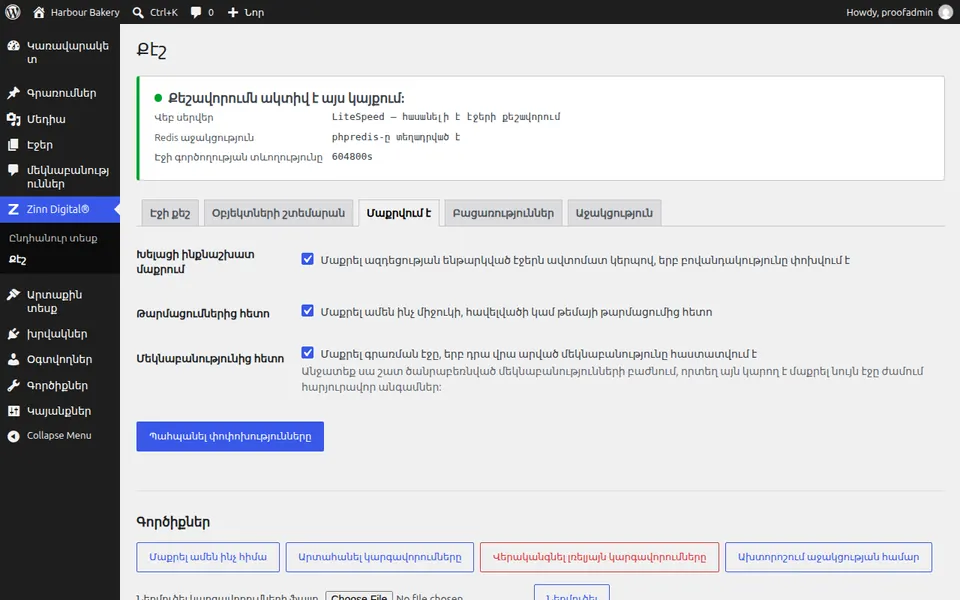Click the Zinn Digital Z logo icon
Screen dimensions: 960x600
pos(13,209)
